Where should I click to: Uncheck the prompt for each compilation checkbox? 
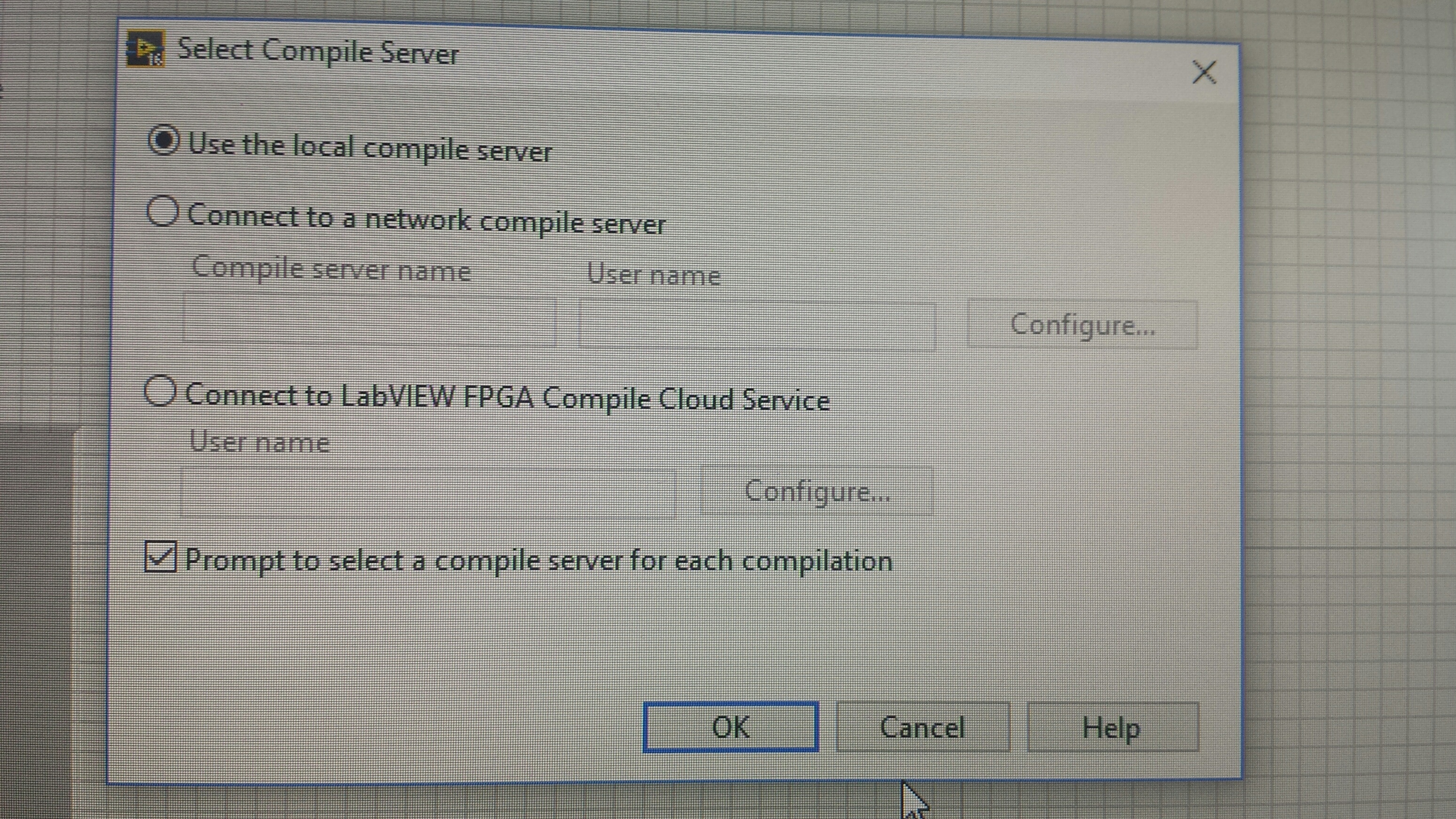coord(160,557)
